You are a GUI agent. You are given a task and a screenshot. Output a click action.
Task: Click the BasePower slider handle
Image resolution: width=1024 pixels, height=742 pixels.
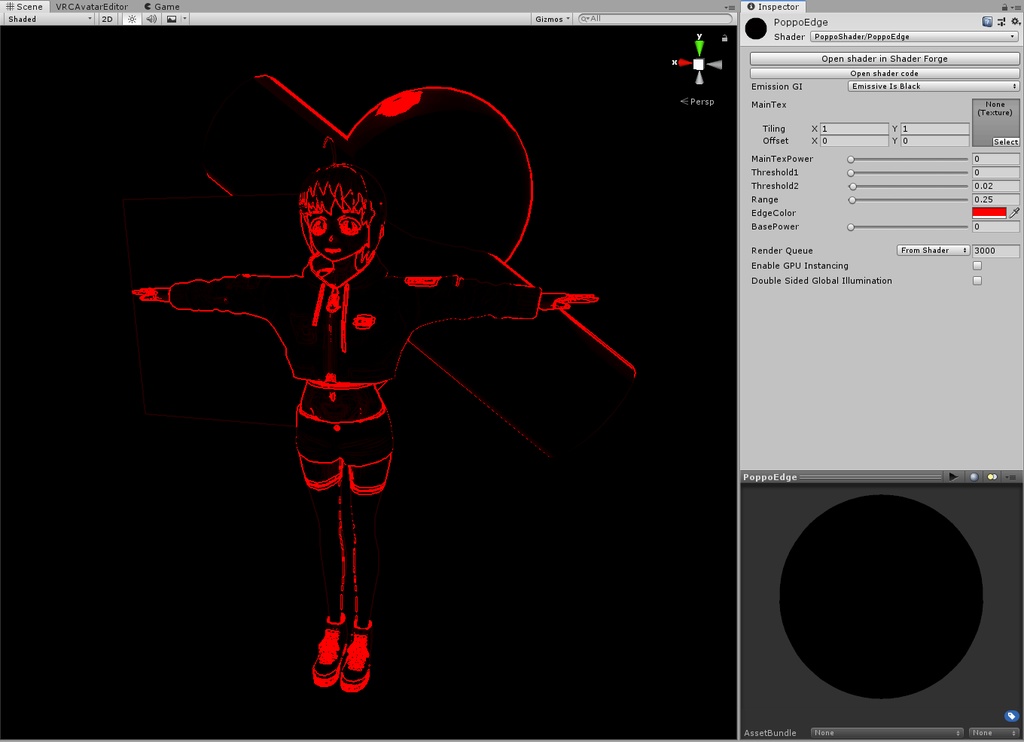(850, 227)
